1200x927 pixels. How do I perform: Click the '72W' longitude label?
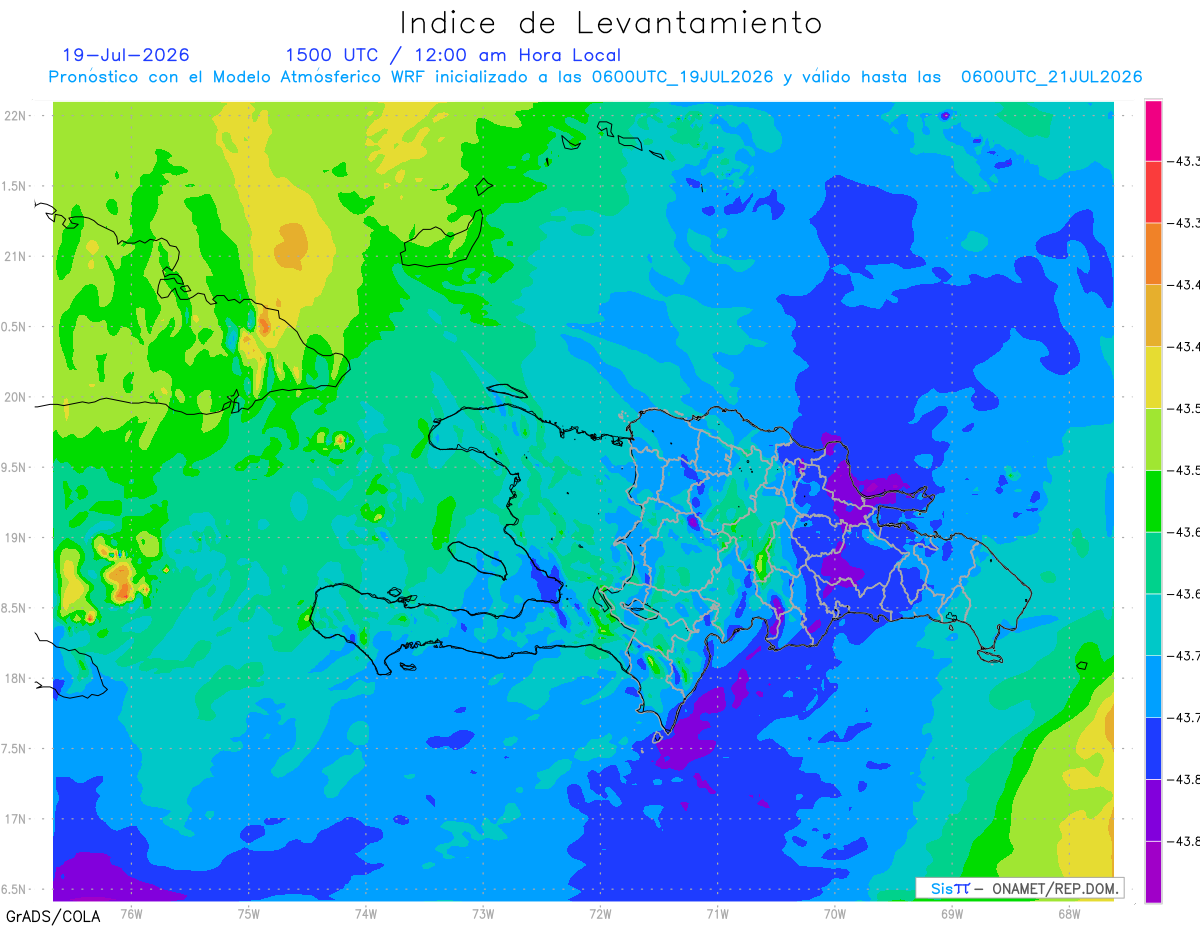click(x=600, y=913)
